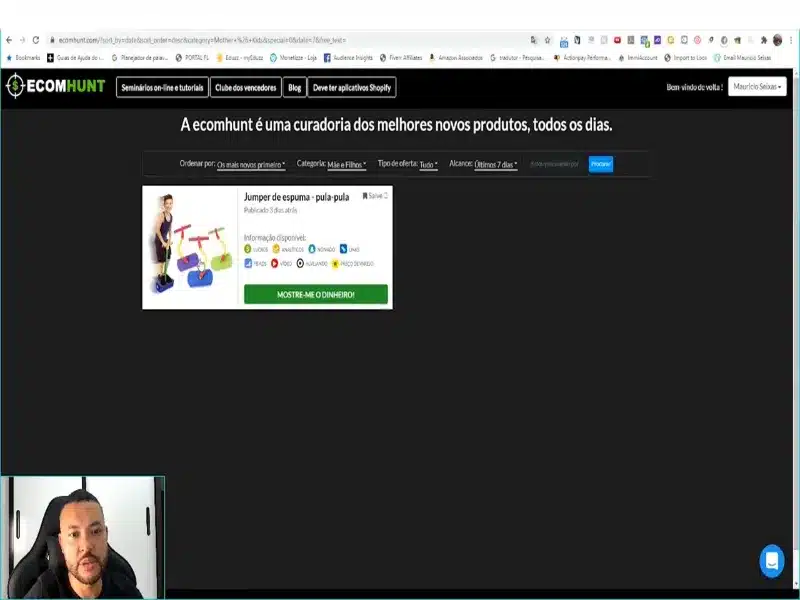Click the ecomhunt.com URL address bar
The image size is (800, 600).
tap(286, 40)
